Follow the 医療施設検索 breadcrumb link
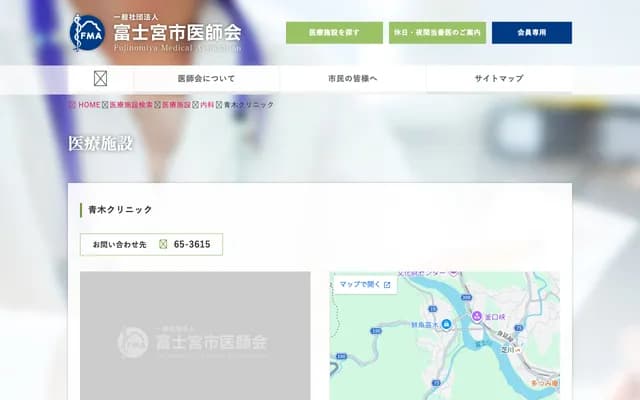 [131, 105]
